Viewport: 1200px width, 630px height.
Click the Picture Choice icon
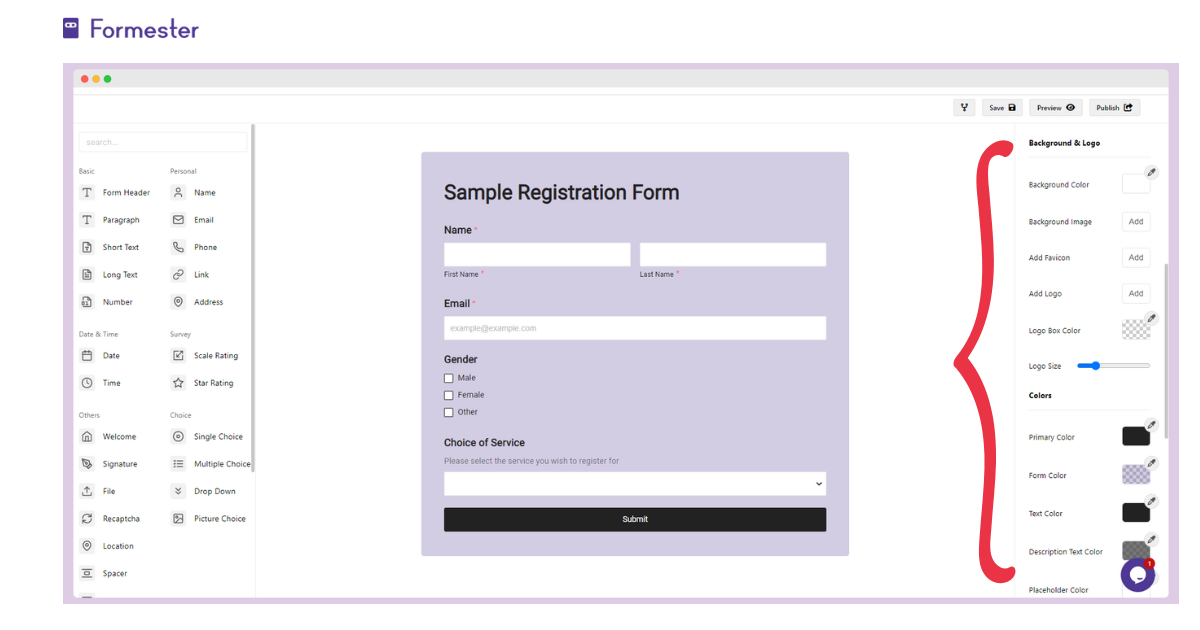(178, 519)
